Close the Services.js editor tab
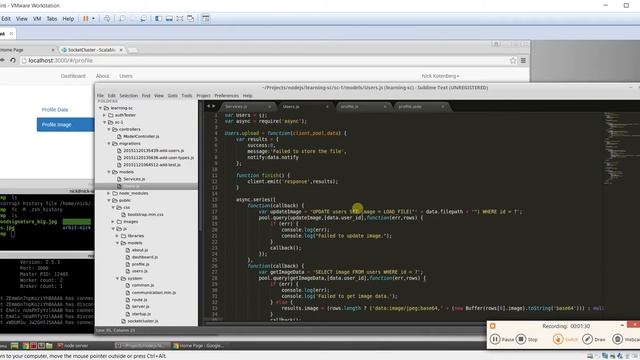The height and width of the screenshot is (360, 640). point(269,107)
